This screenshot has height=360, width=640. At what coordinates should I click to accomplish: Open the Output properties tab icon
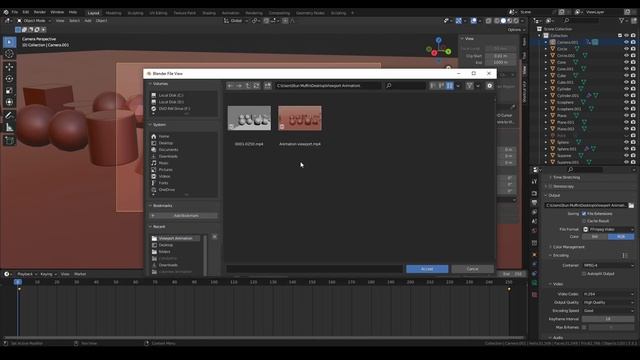534,203
